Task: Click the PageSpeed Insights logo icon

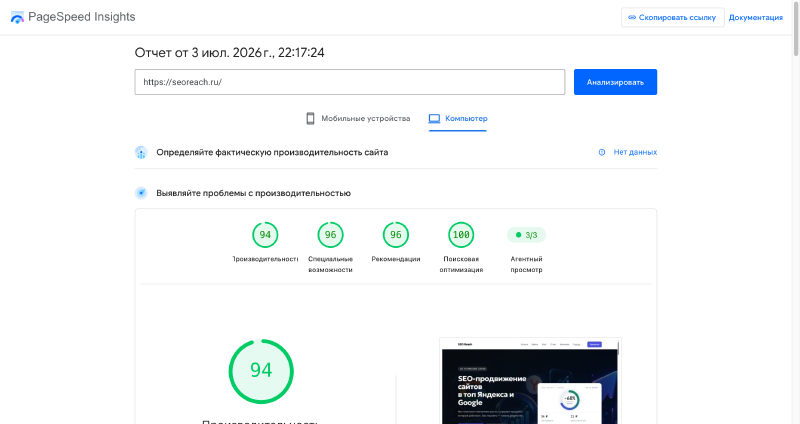Action: pos(17,17)
